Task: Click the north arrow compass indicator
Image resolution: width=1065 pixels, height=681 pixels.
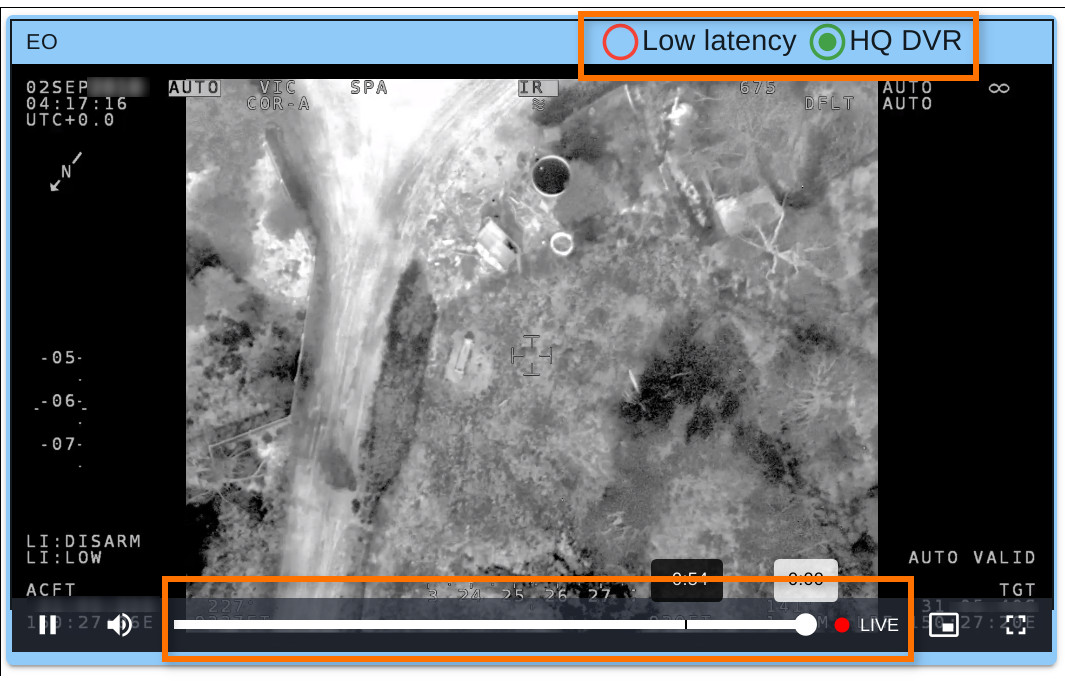Action: click(65, 172)
